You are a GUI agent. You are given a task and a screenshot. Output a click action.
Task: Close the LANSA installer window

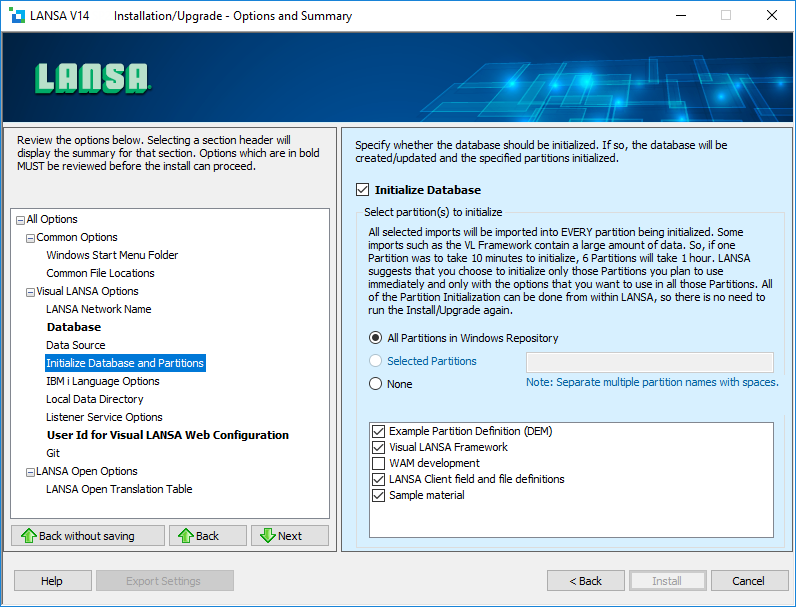[x=772, y=15]
